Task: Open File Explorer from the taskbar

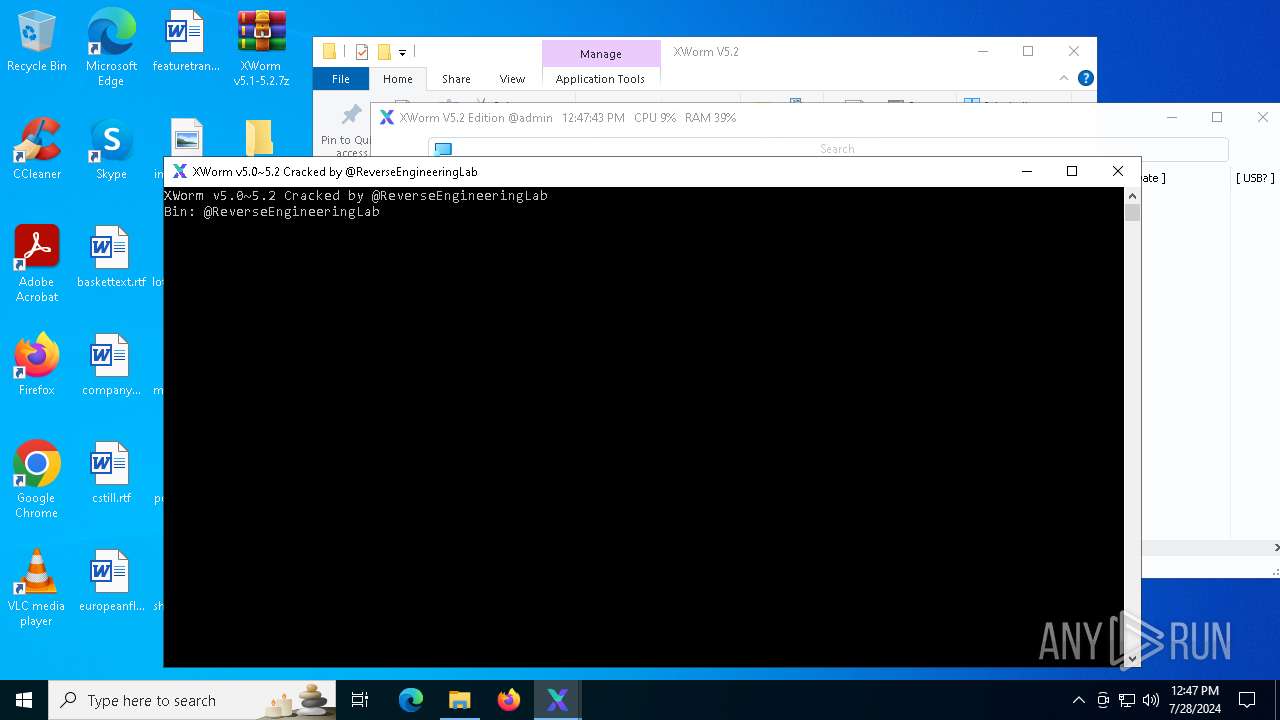Action: pyautogui.click(x=460, y=700)
